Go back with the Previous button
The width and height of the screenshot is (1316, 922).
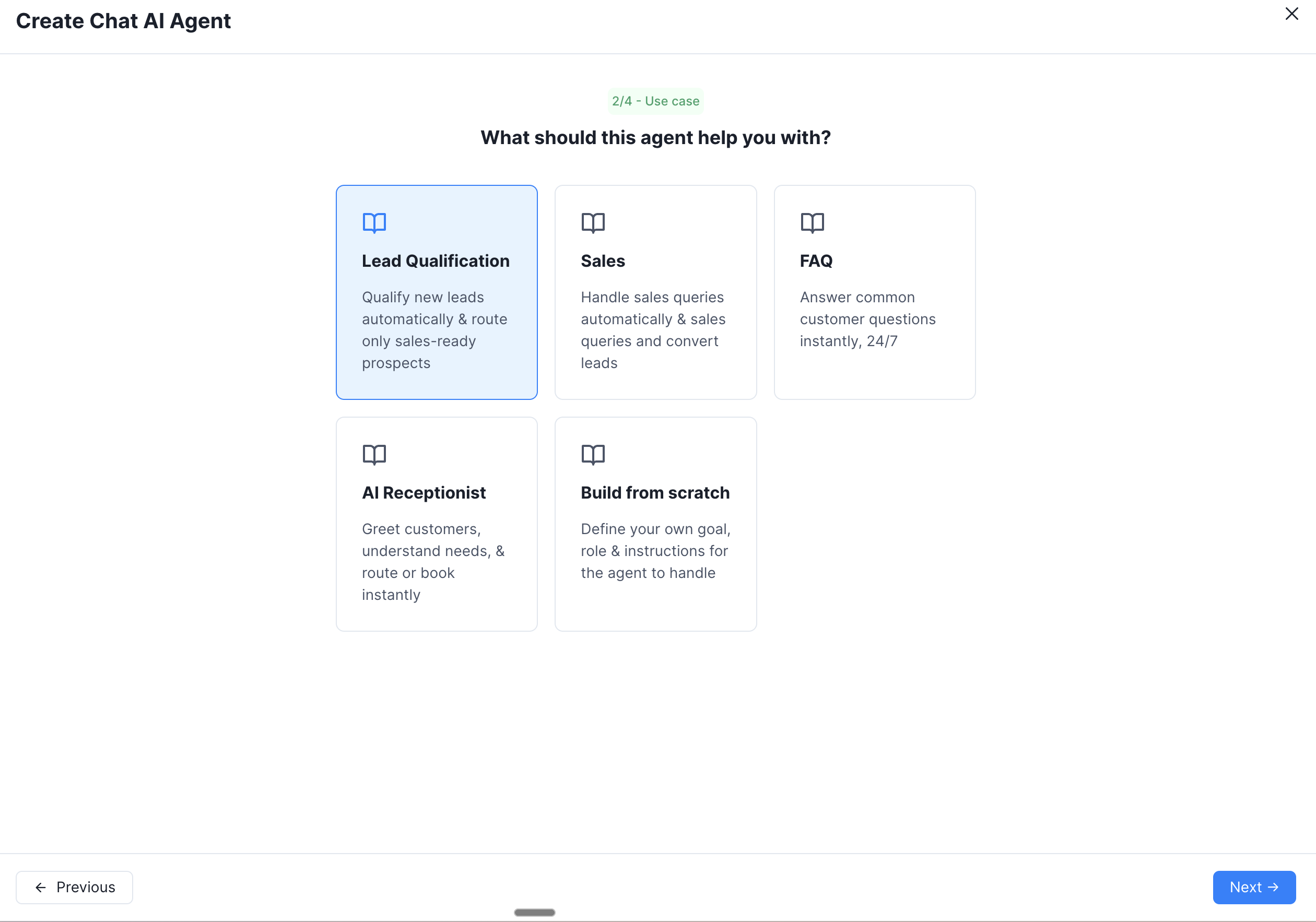[74, 887]
